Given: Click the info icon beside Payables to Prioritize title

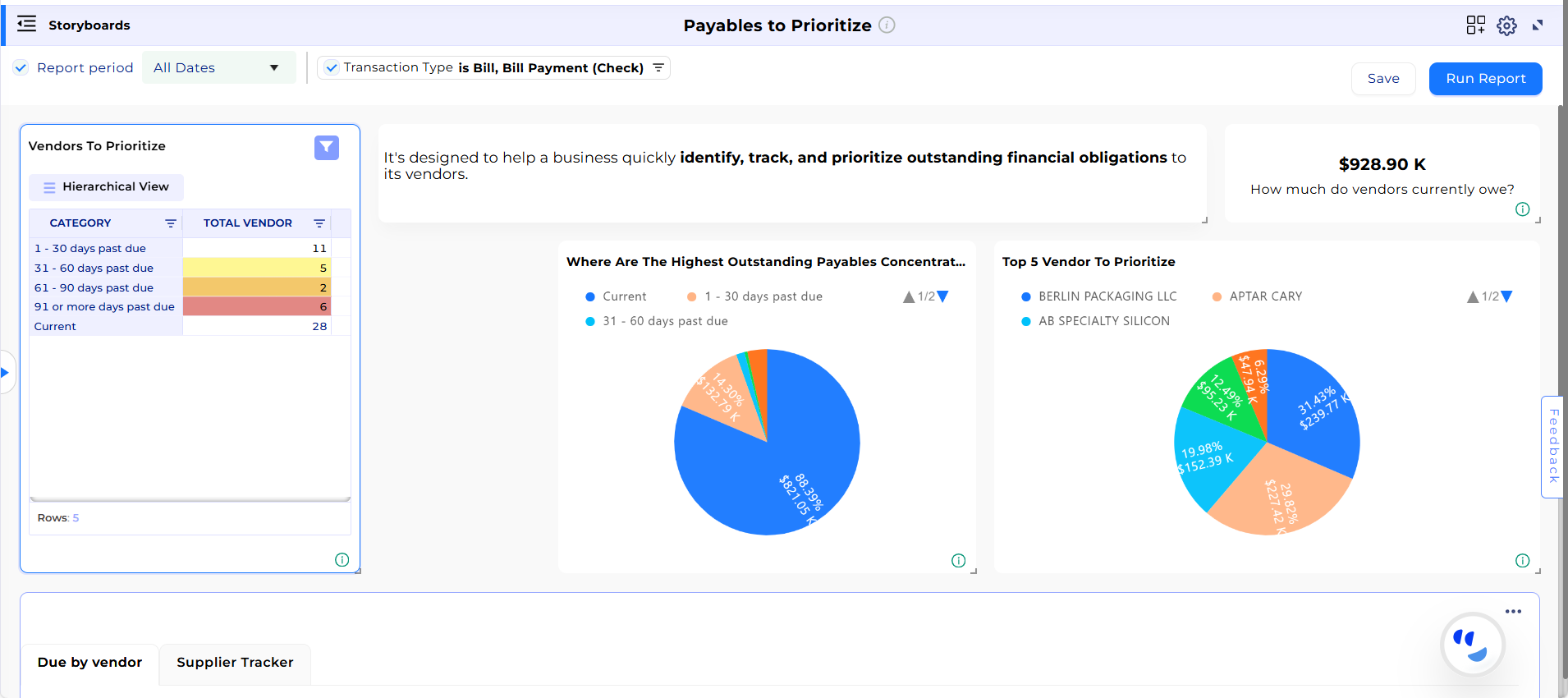Looking at the screenshot, I should click(887, 25).
